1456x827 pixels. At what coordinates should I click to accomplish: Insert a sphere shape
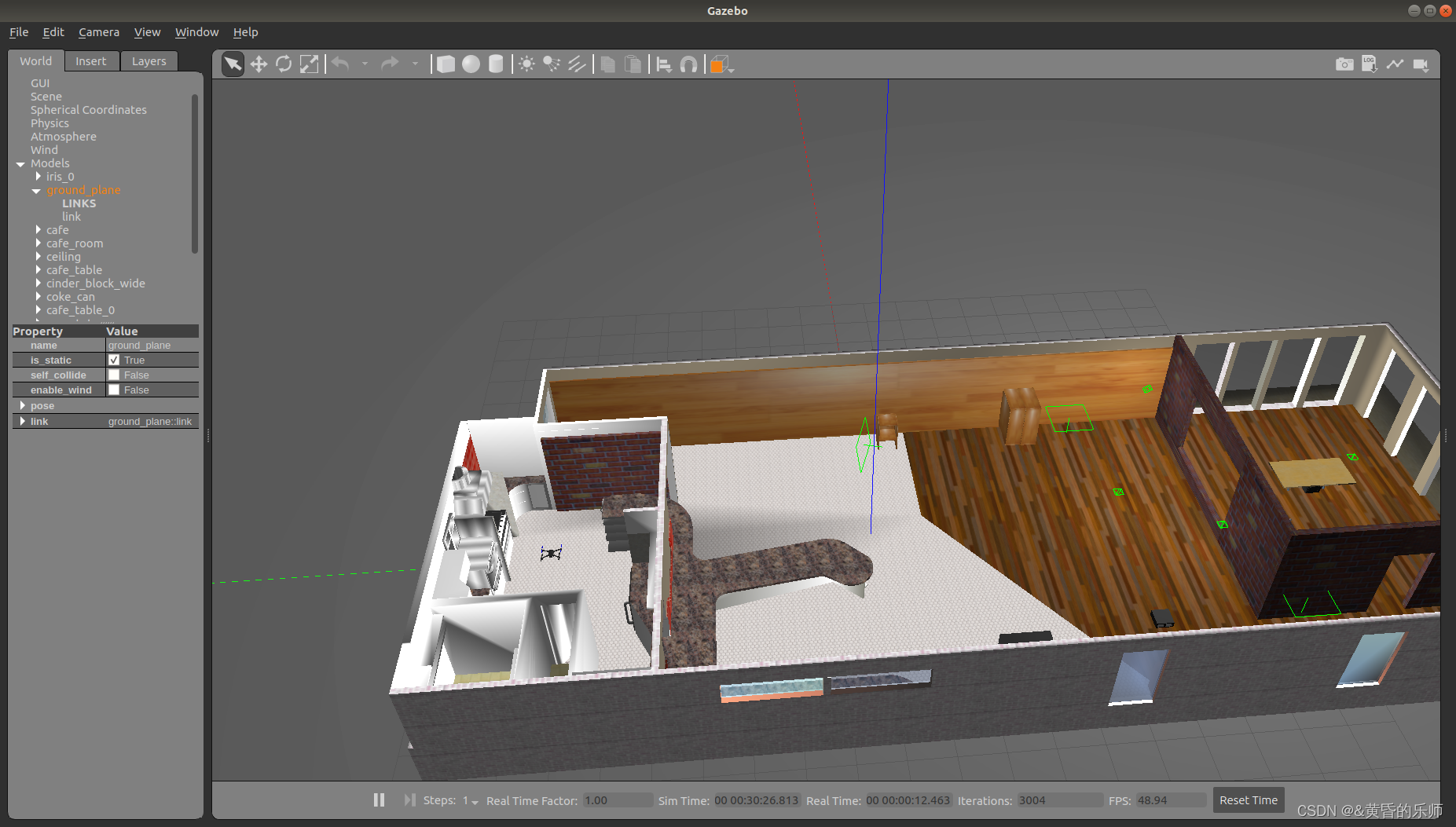[471, 64]
